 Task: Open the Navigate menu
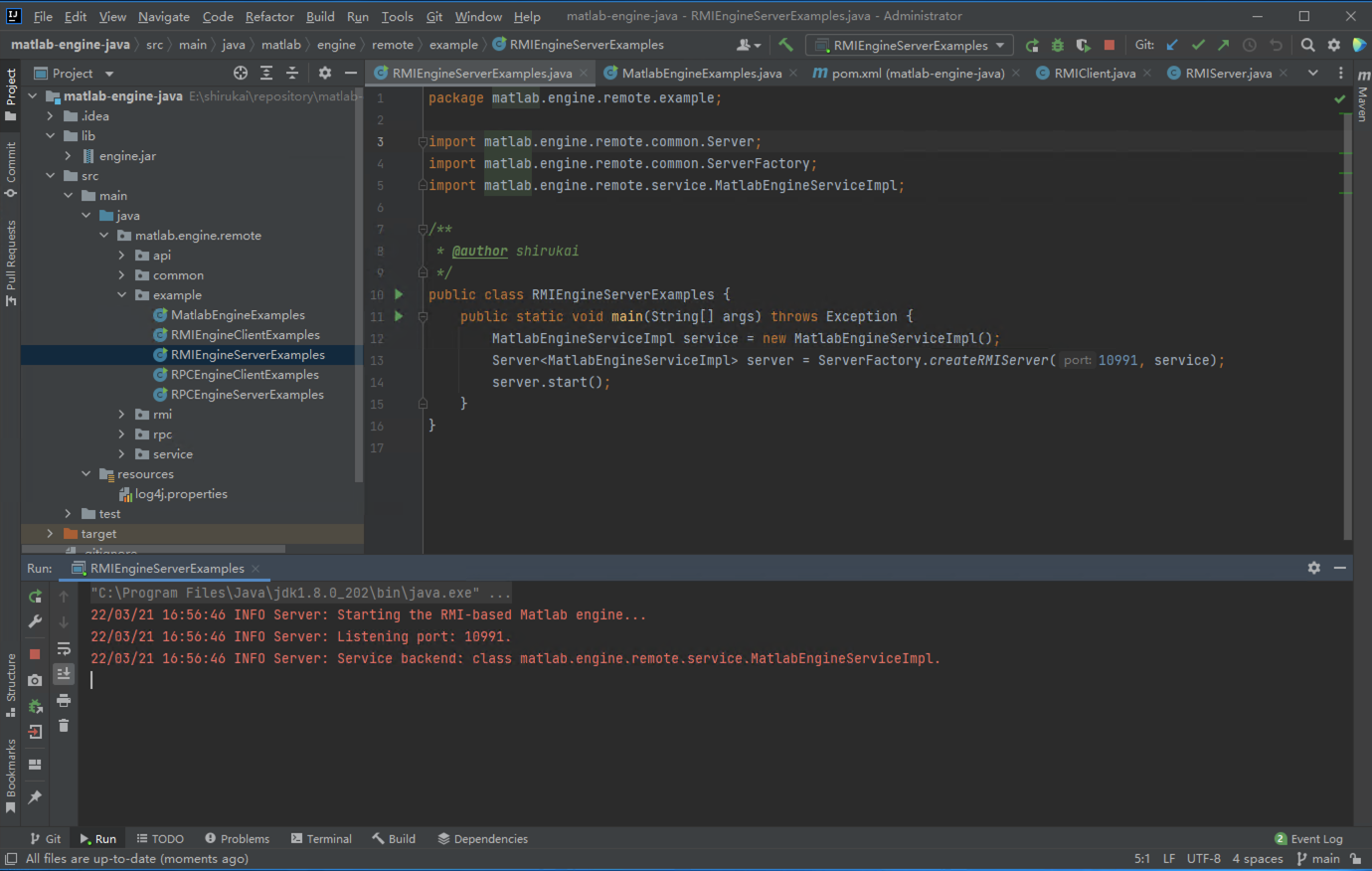(164, 17)
